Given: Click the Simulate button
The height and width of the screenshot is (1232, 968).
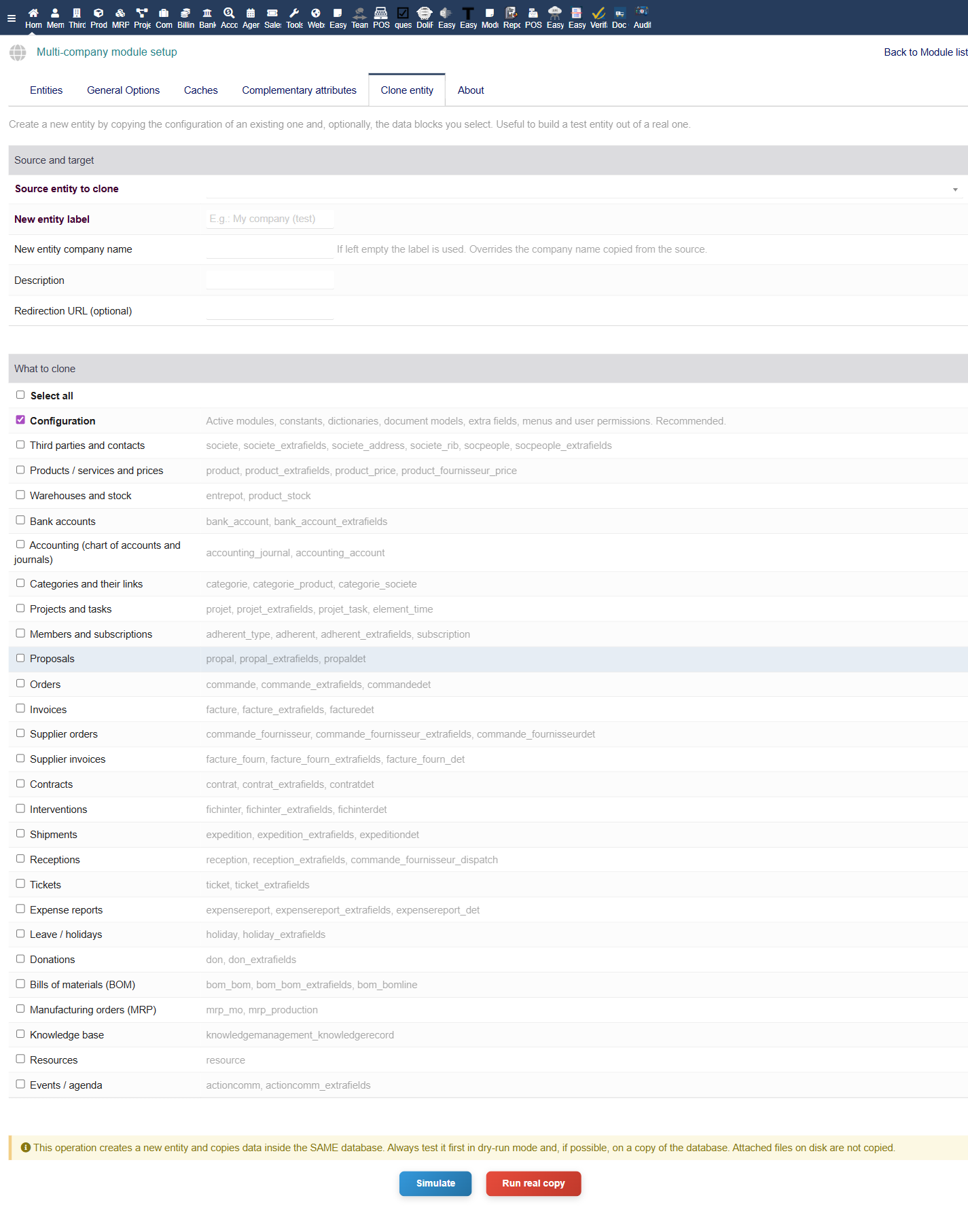Looking at the screenshot, I should click(435, 1183).
